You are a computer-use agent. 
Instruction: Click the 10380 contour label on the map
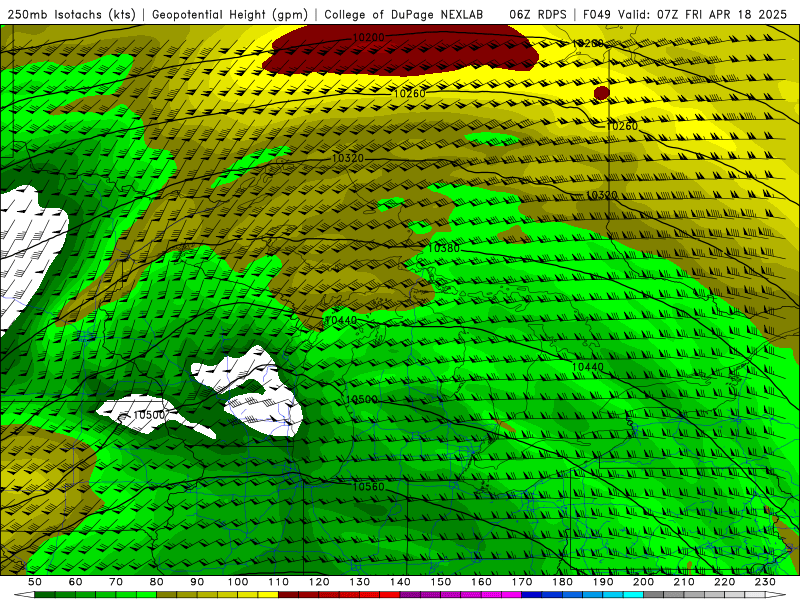[x=443, y=248]
